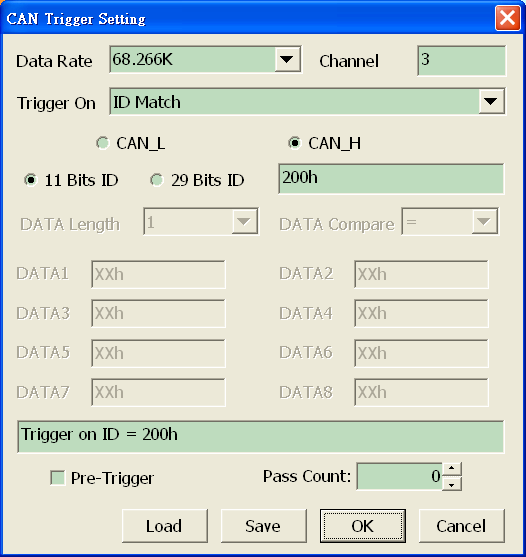526x557 pixels.
Task: Close the CAN Trigger Setting dialog
Action: pyautogui.click(x=508, y=18)
